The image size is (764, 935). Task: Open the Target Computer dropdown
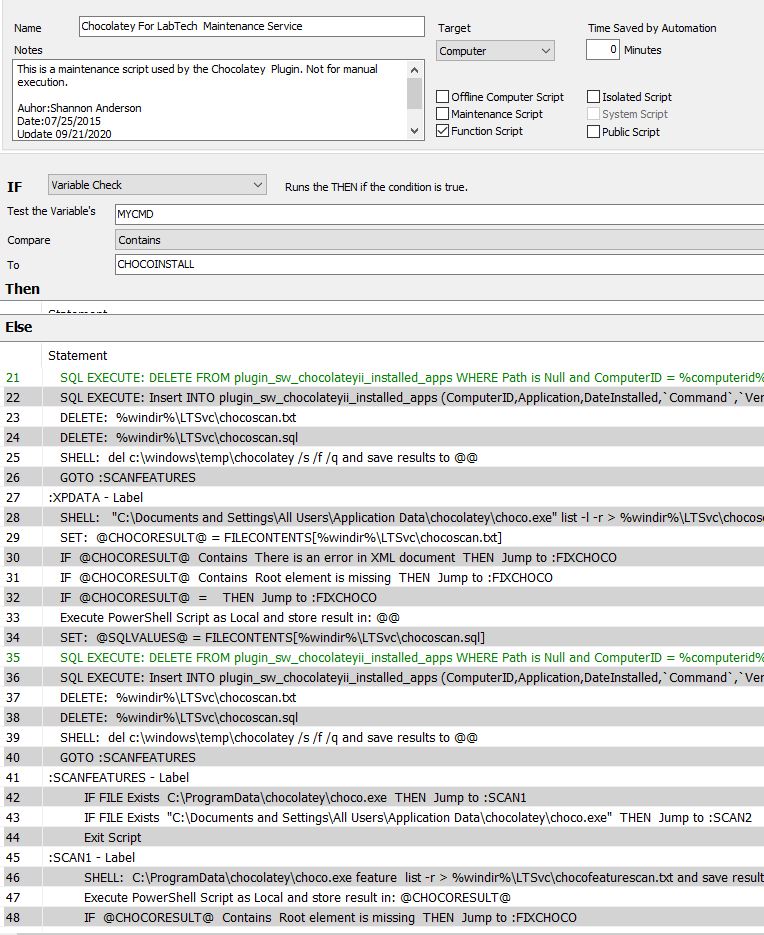coord(495,51)
